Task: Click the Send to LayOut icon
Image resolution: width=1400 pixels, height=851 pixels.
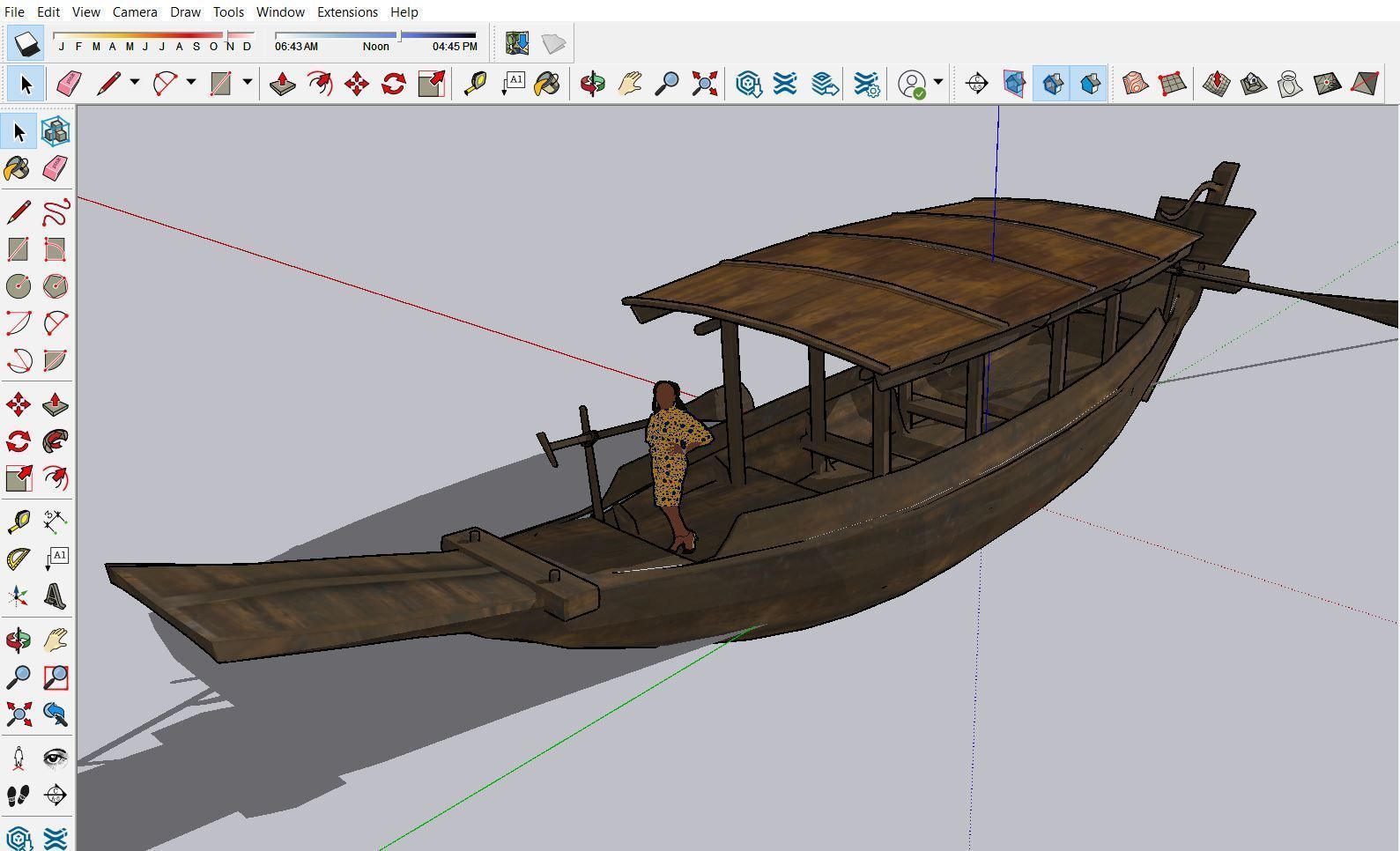Action: (825, 84)
